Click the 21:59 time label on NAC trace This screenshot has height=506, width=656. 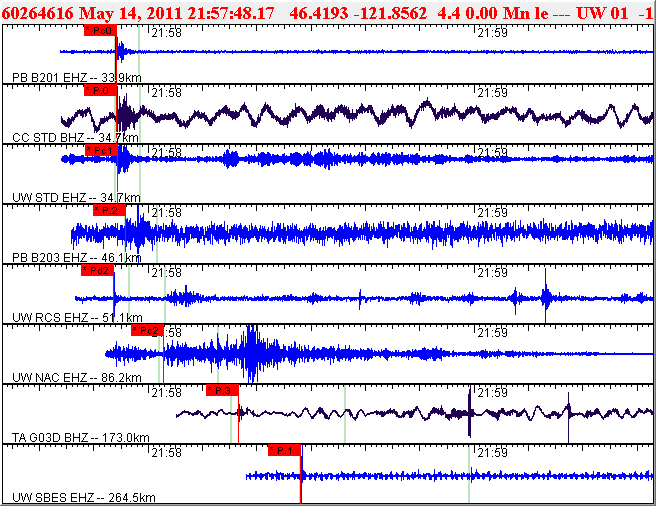point(493,333)
